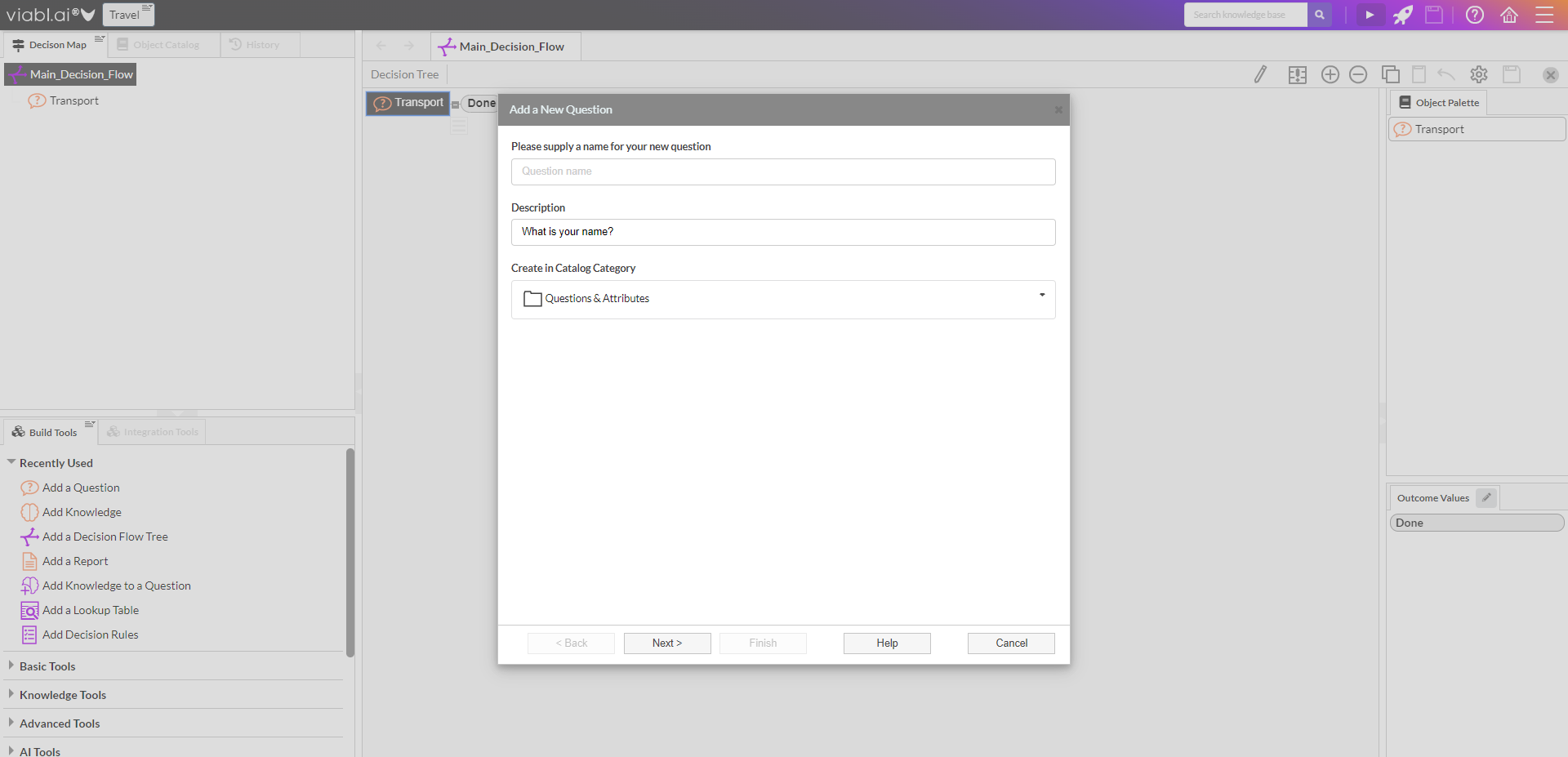The height and width of the screenshot is (757, 1568).
Task: Open the Build Tools panel menu icon
Action: coord(90,424)
